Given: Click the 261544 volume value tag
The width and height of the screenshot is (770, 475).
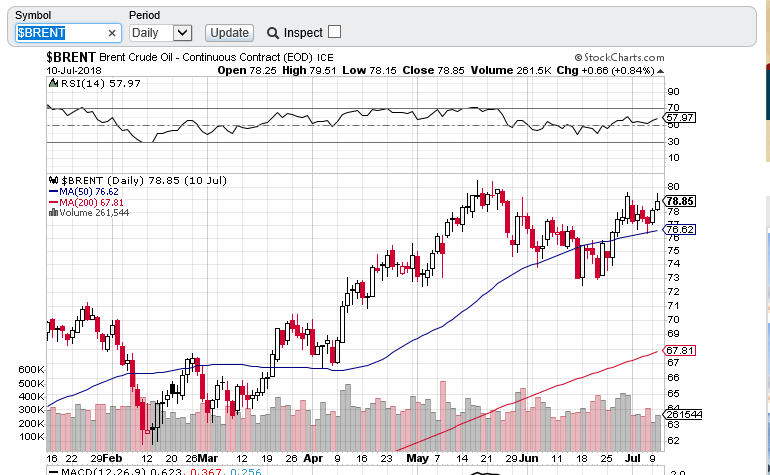Looking at the screenshot, I should tap(683, 415).
